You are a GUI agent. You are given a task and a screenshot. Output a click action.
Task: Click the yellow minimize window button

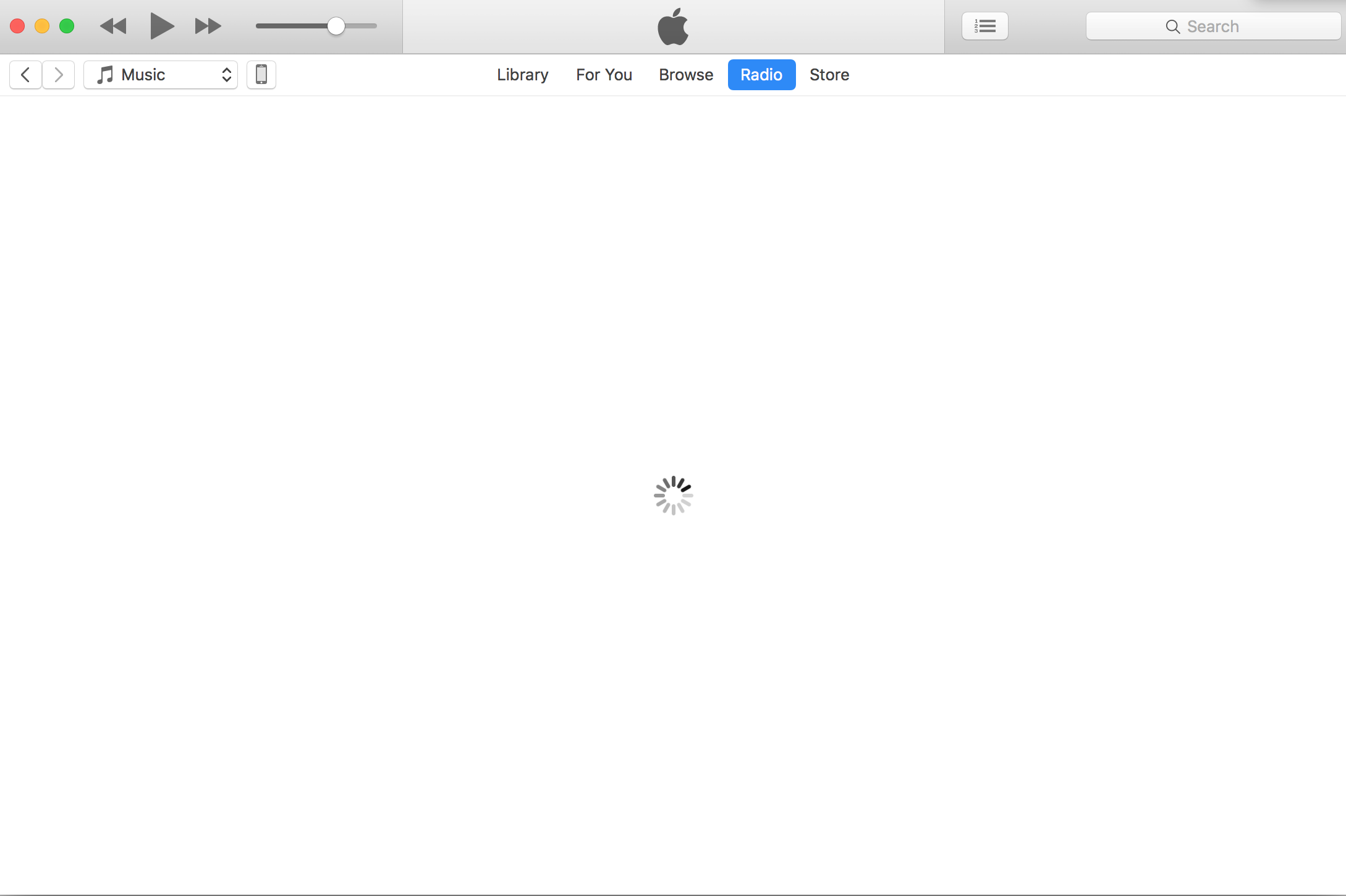click(x=42, y=26)
